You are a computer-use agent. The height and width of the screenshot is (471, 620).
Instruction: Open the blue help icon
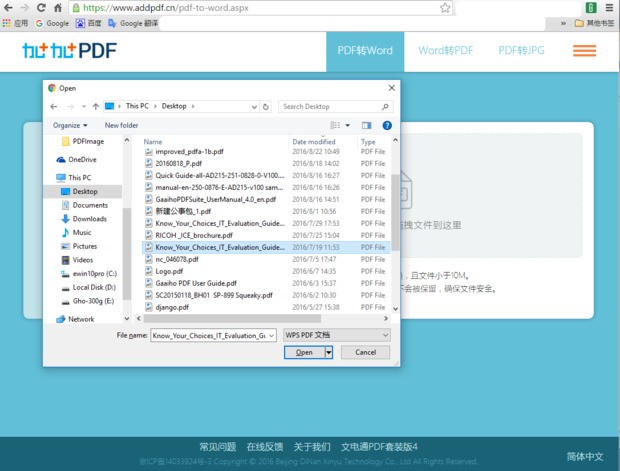387,125
